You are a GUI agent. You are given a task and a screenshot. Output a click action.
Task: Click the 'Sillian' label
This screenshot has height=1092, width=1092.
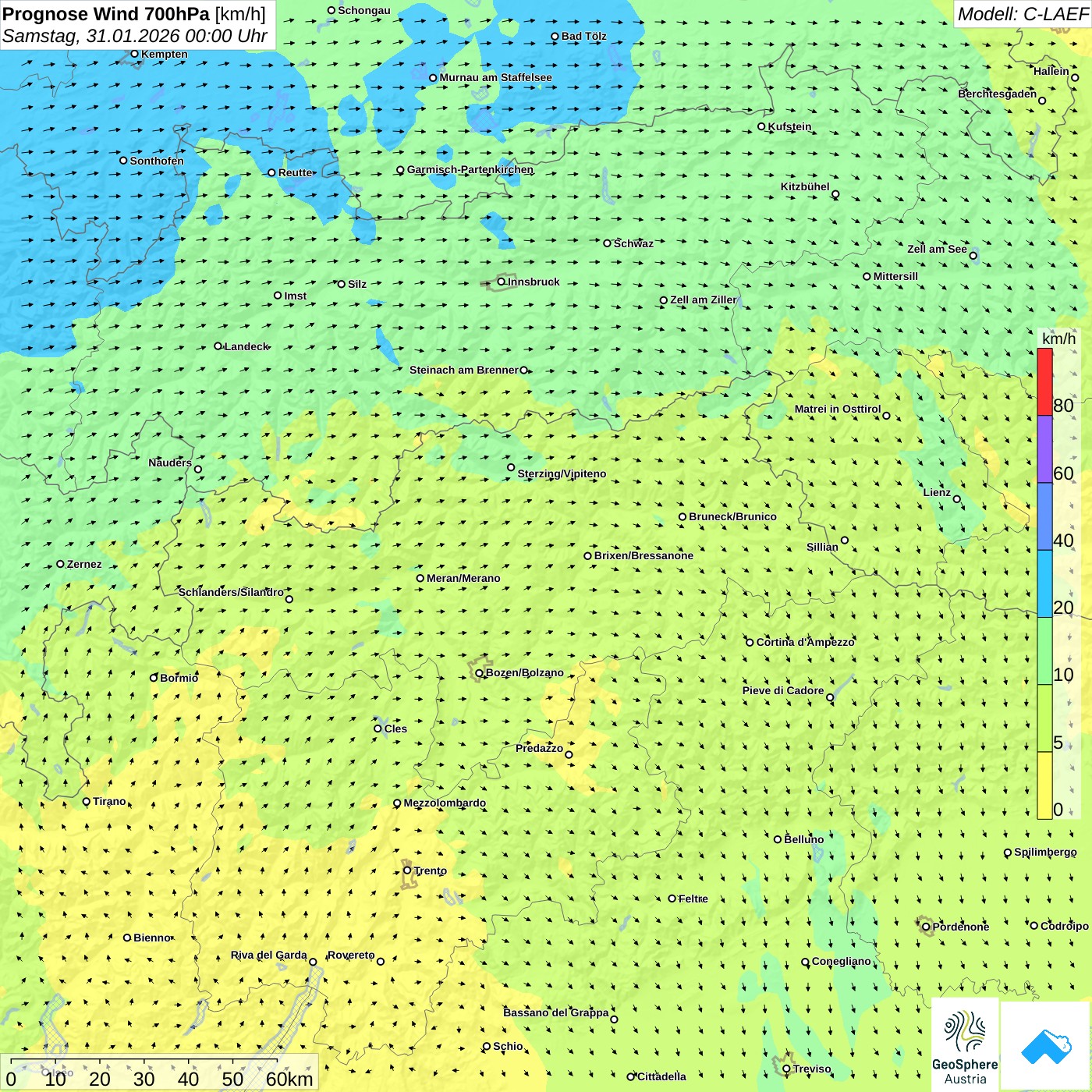[822, 547]
